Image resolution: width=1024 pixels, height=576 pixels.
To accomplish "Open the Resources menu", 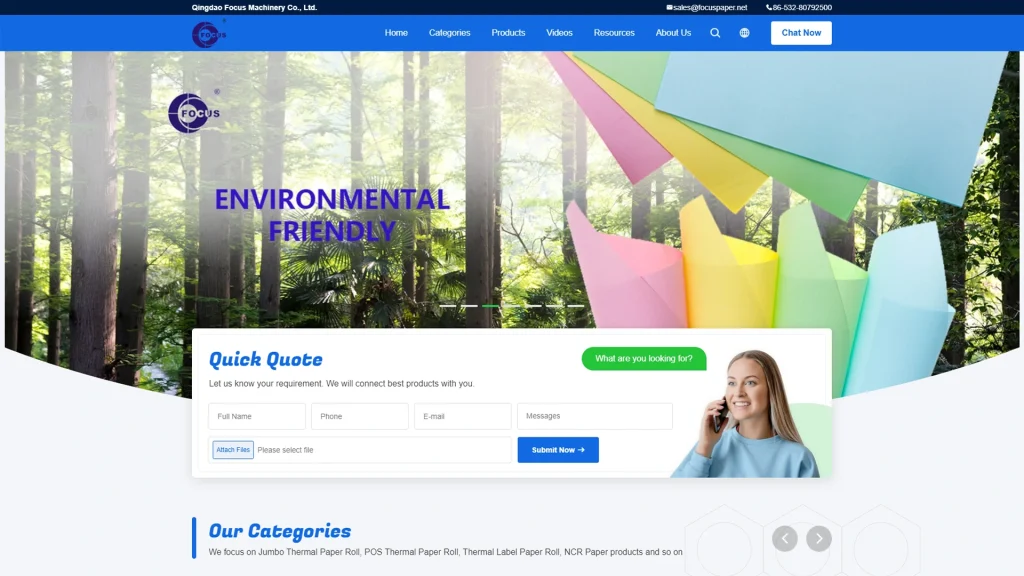I will coord(614,33).
